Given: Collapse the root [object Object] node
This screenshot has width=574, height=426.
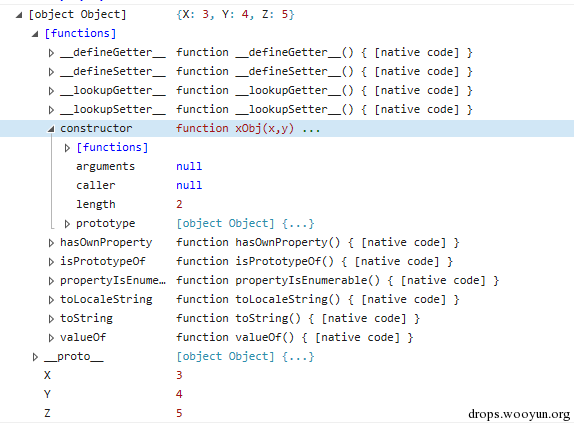Looking at the screenshot, I should [x=19, y=15].
